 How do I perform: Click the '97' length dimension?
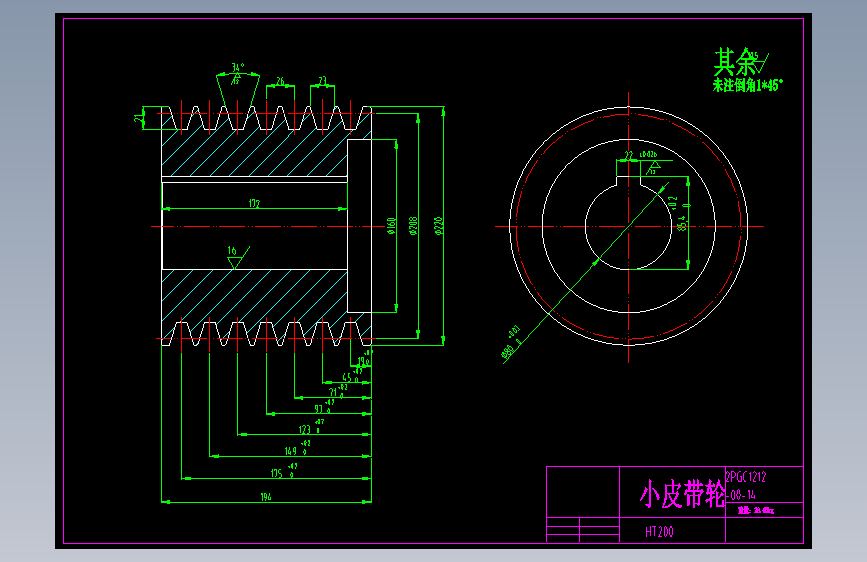point(318,409)
